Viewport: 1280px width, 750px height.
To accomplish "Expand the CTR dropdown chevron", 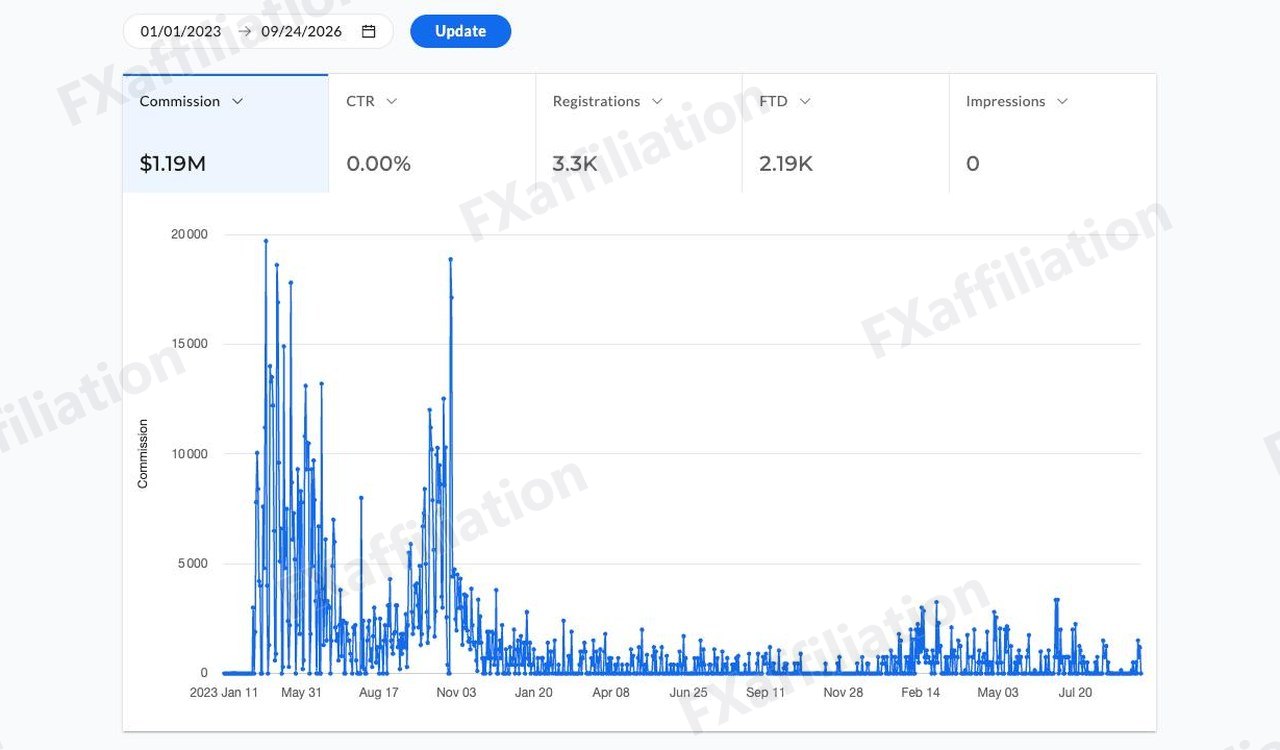I will pos(392,101).
